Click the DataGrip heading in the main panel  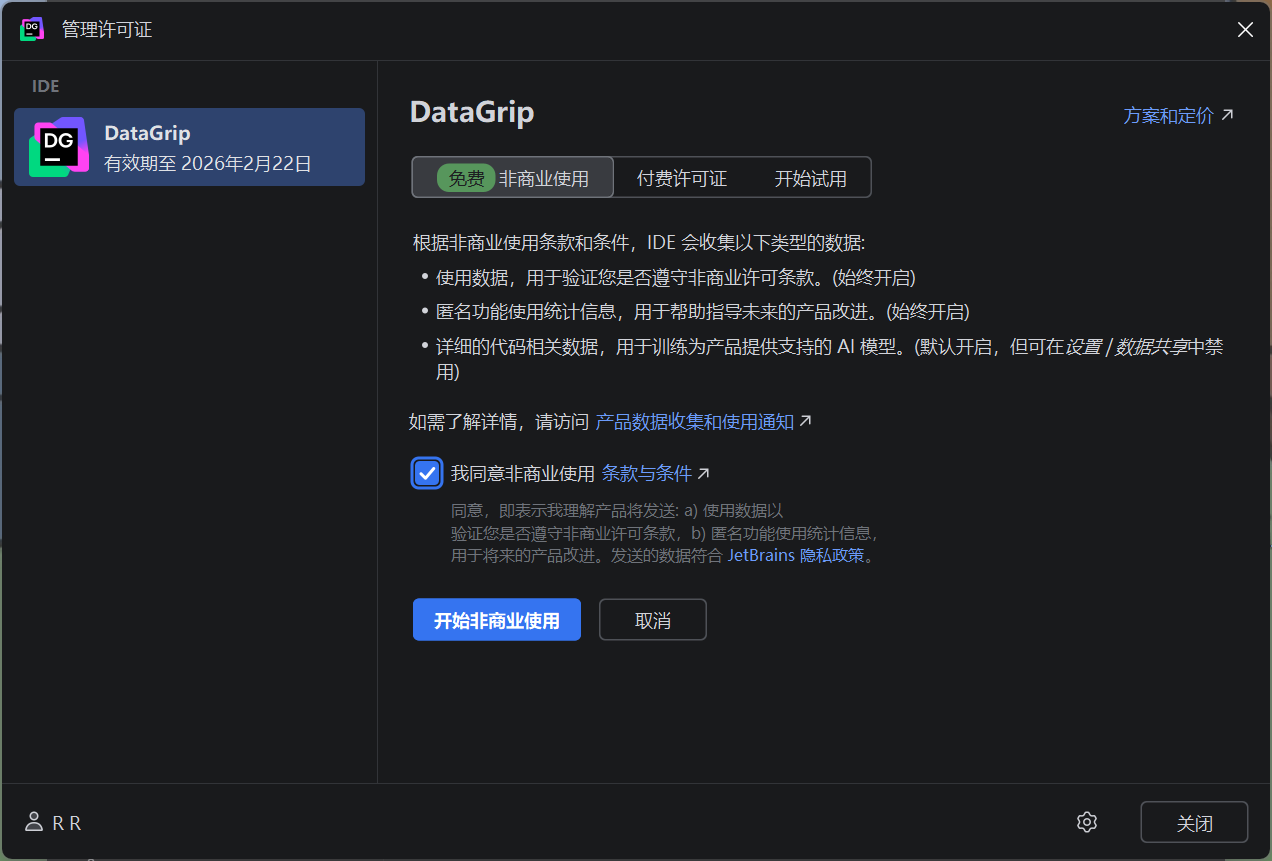(472, 112)
